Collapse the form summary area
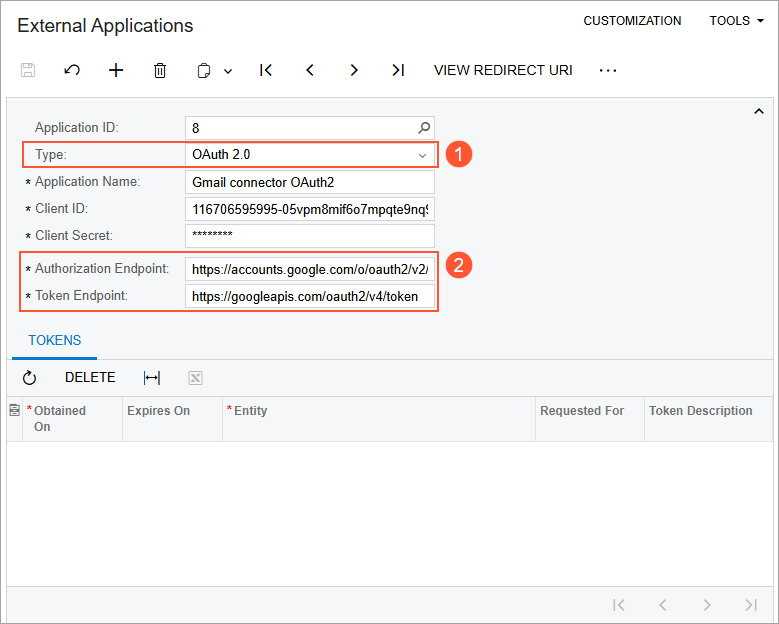Screen dimensions: 779x624 tap(759, 111)
